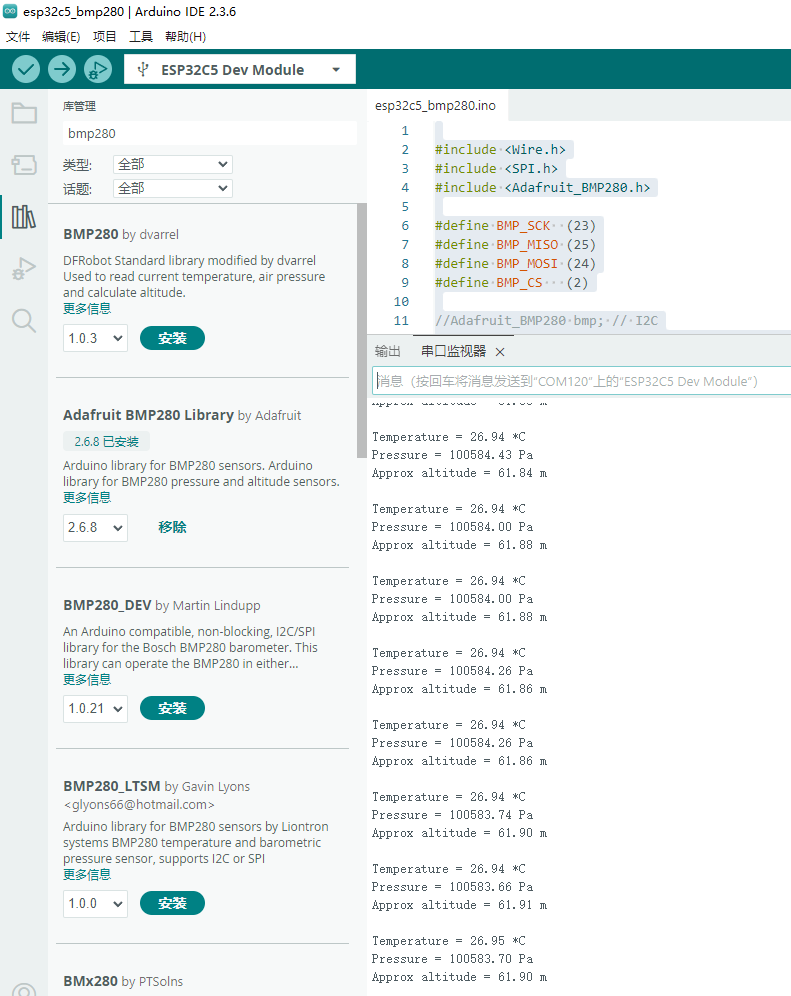Viewport: 791px width, 996px height.
Task: Click the library search field containing bmp280
Action: (209, 133)
